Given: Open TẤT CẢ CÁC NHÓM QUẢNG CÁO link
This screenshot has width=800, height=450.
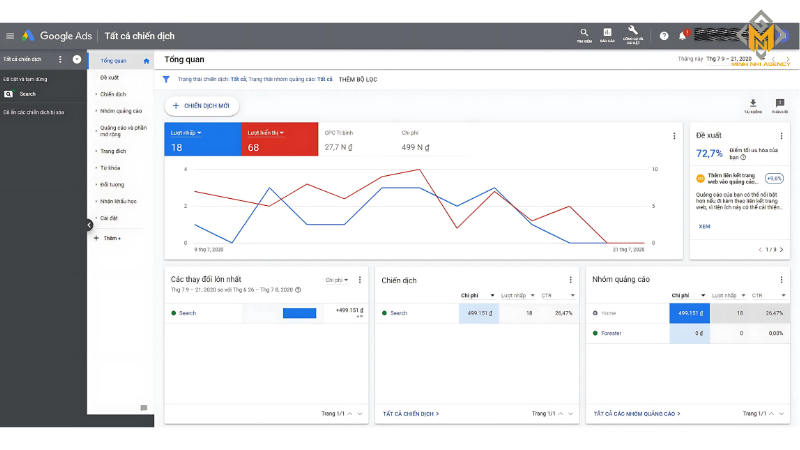Looking at the screenshot, I should pos(637,414).
